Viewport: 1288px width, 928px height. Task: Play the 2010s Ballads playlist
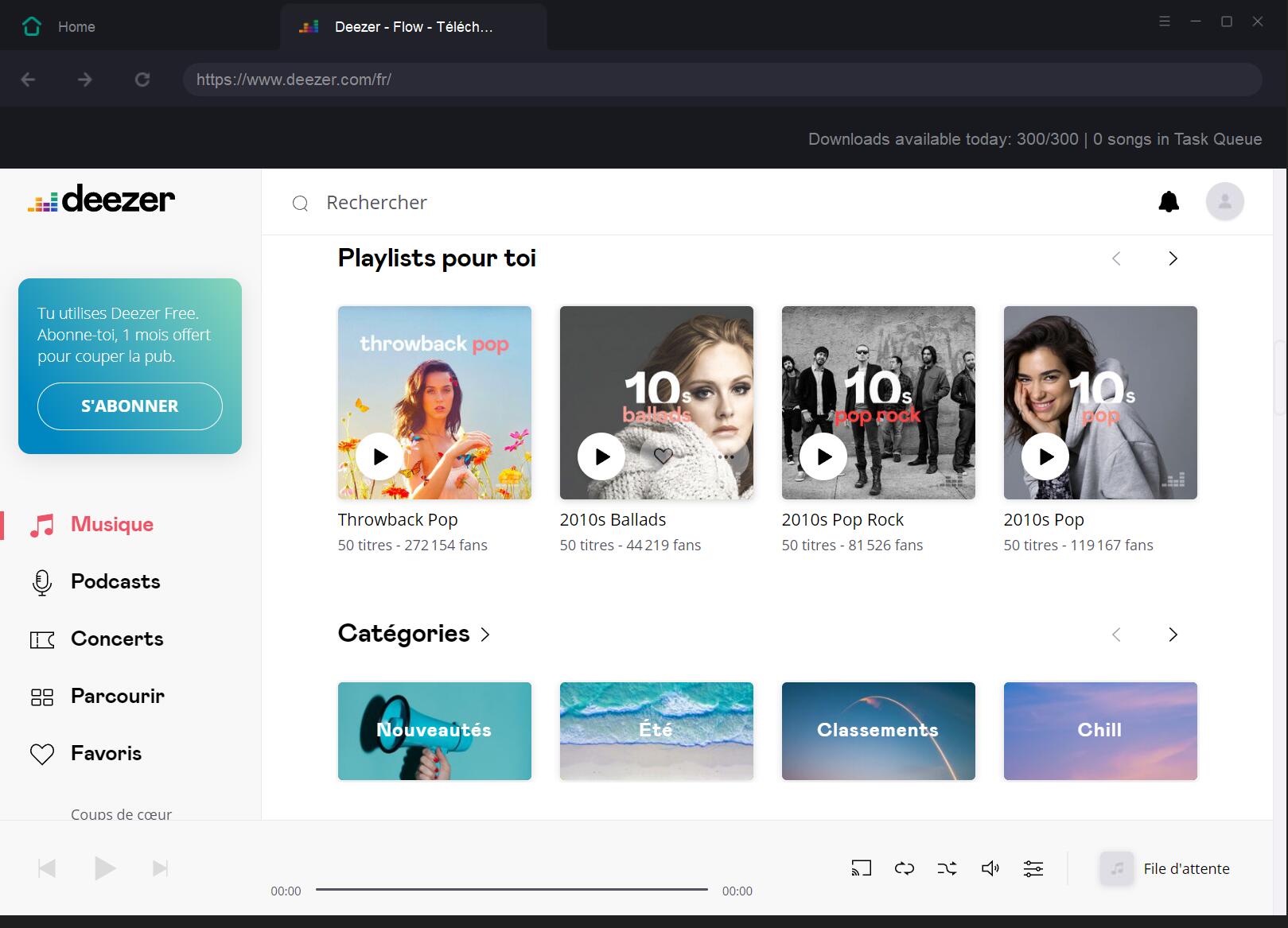601,456
